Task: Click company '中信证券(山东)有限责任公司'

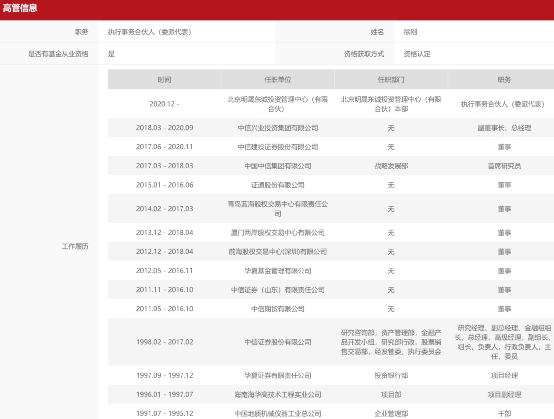Action: [278, 290]
